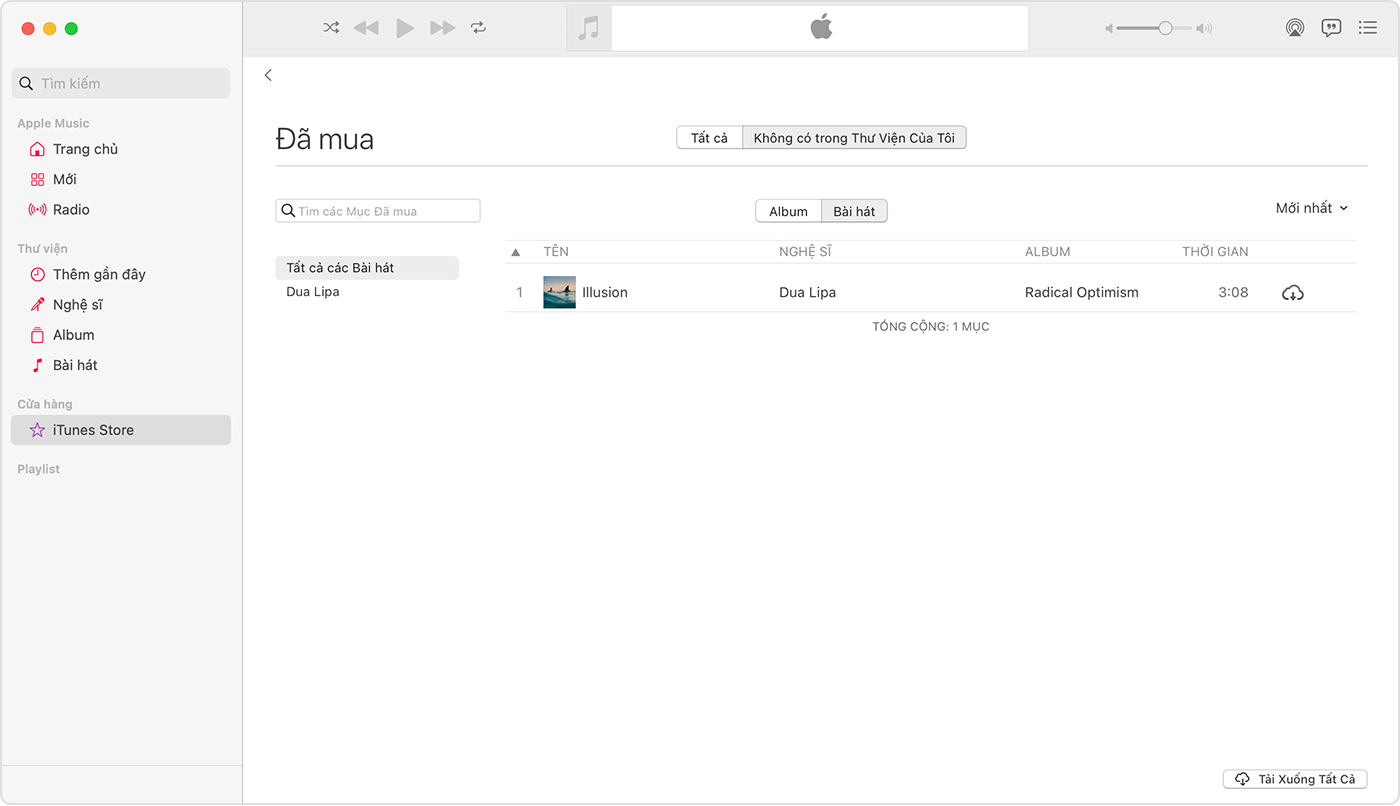This screenshot has width=1400, height=806.
Task: Focus the Tìm các Mục Đã mua field
Action: pyautogui.click(x=378, y=211)
